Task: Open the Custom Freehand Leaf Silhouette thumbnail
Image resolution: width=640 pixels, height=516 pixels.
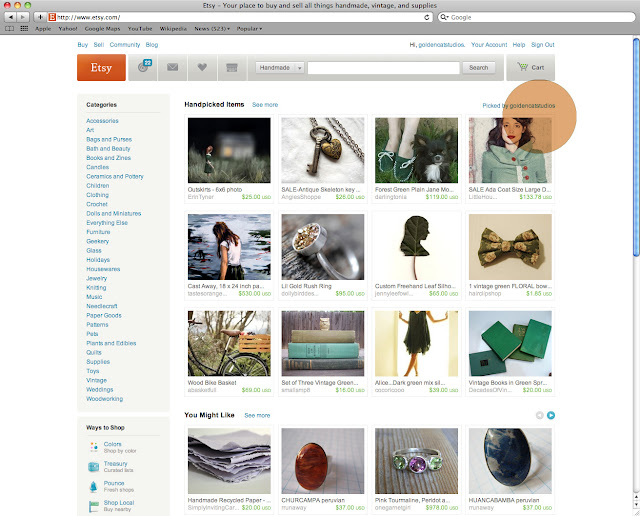Action: tap(416, 247)
